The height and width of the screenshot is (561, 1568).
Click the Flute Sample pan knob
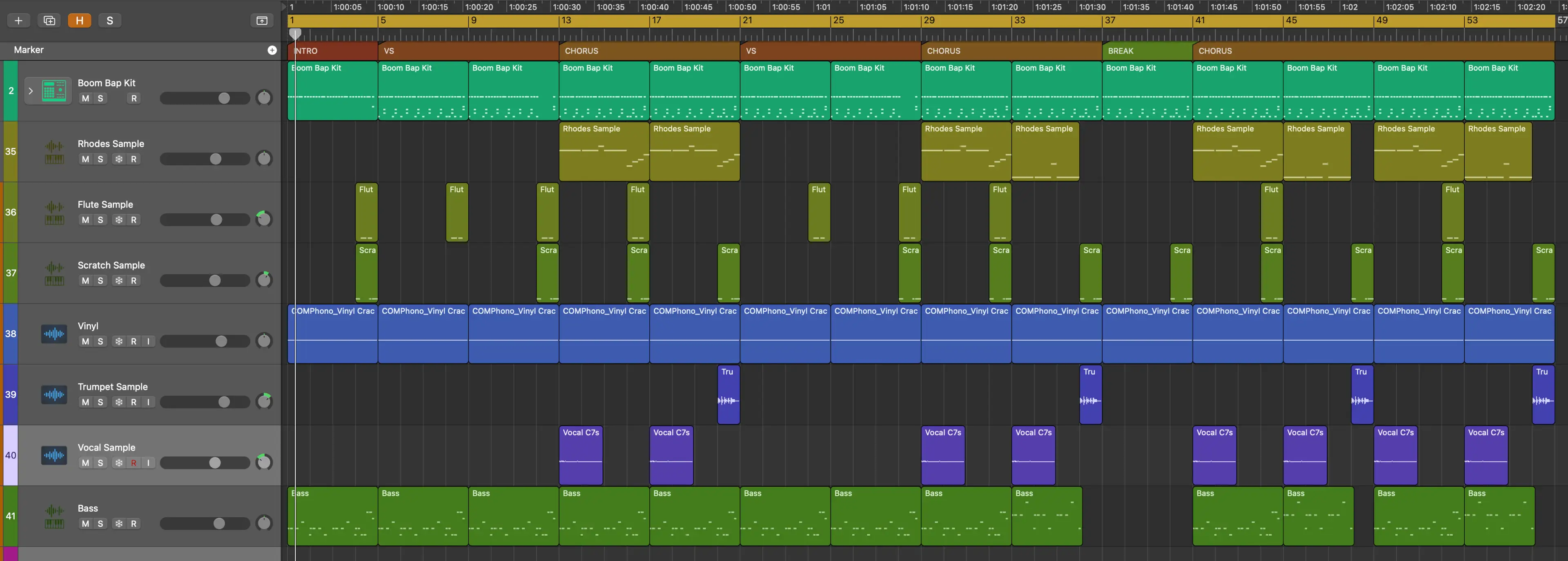263,219
